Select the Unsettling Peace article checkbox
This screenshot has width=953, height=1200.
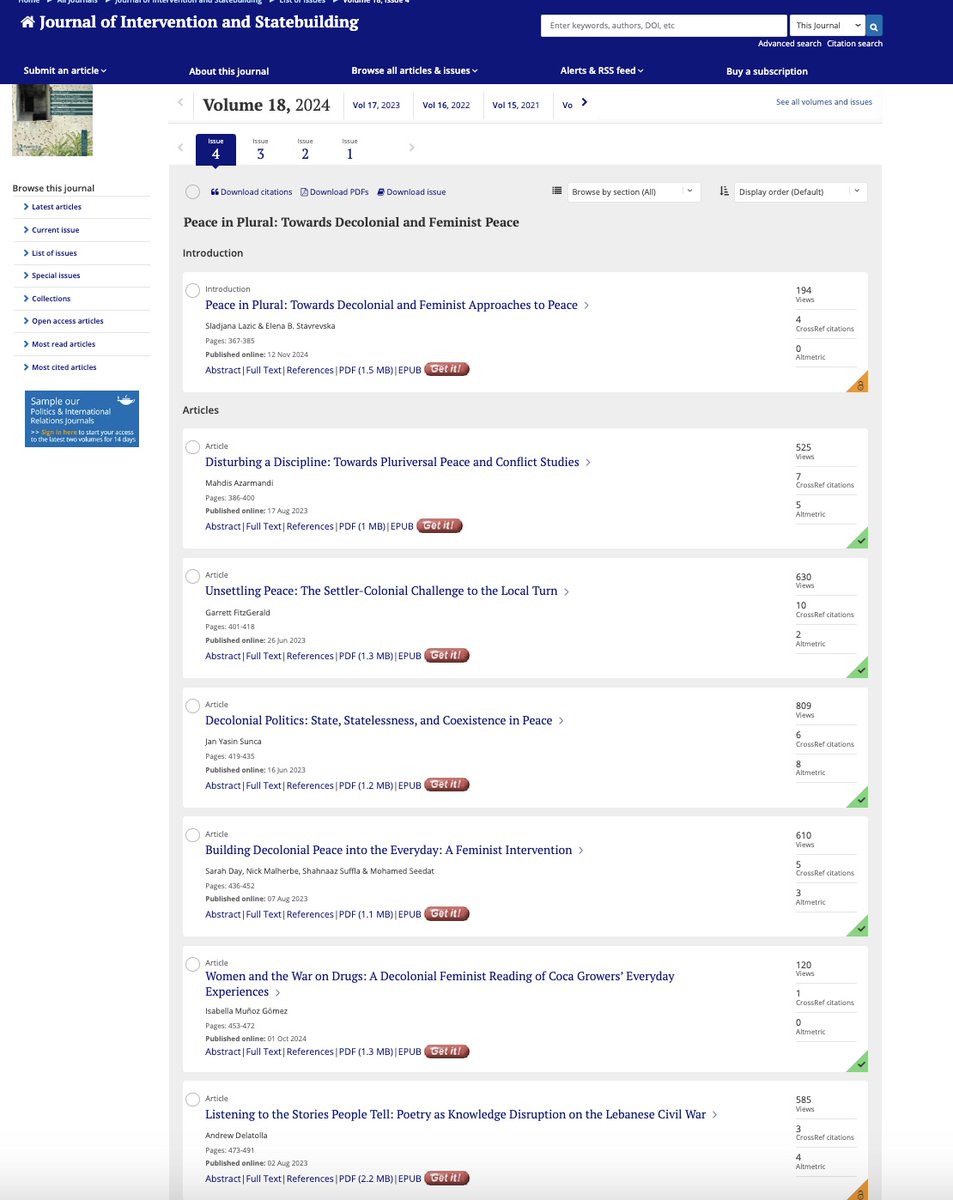click(x=193, y=576)
